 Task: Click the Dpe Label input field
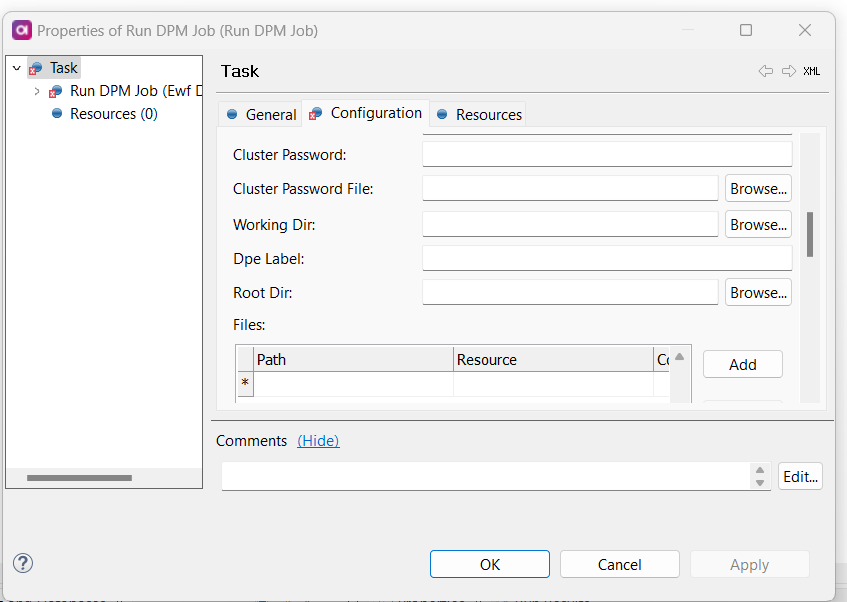pos(607,258)
